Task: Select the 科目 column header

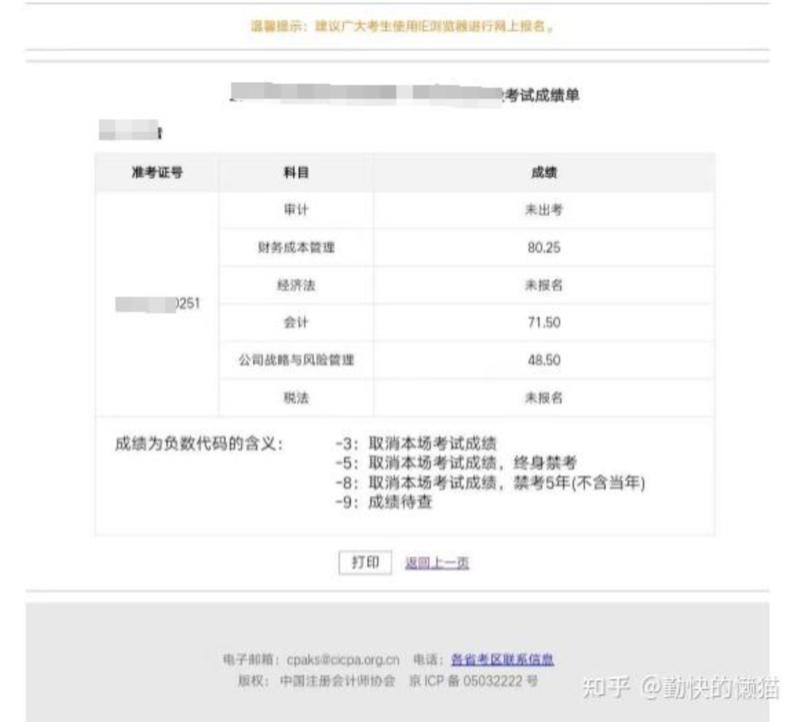Action: pyautogui.click(x=296, y=172)
